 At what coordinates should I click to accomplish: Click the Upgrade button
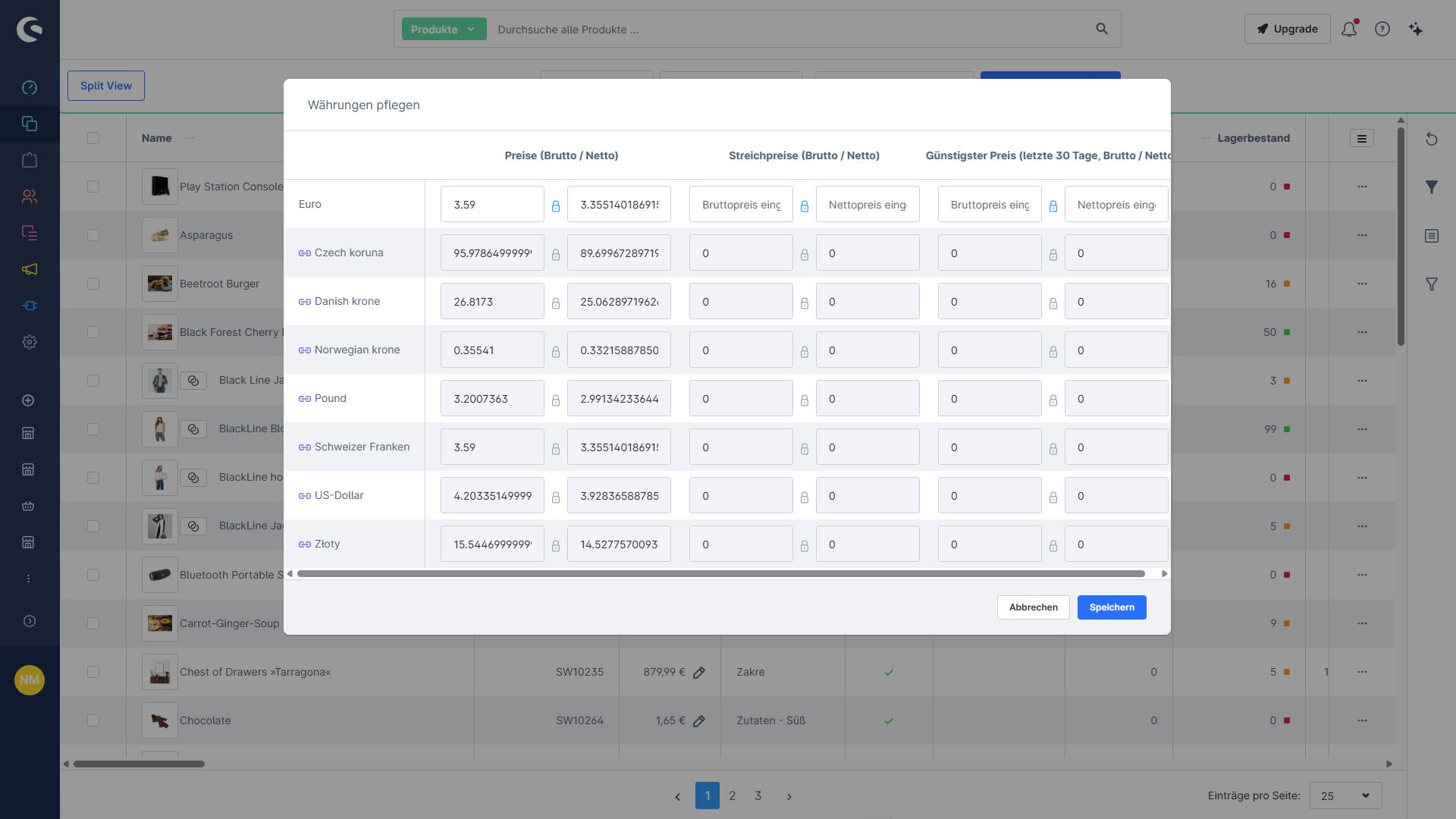[x=1287, y=29]
